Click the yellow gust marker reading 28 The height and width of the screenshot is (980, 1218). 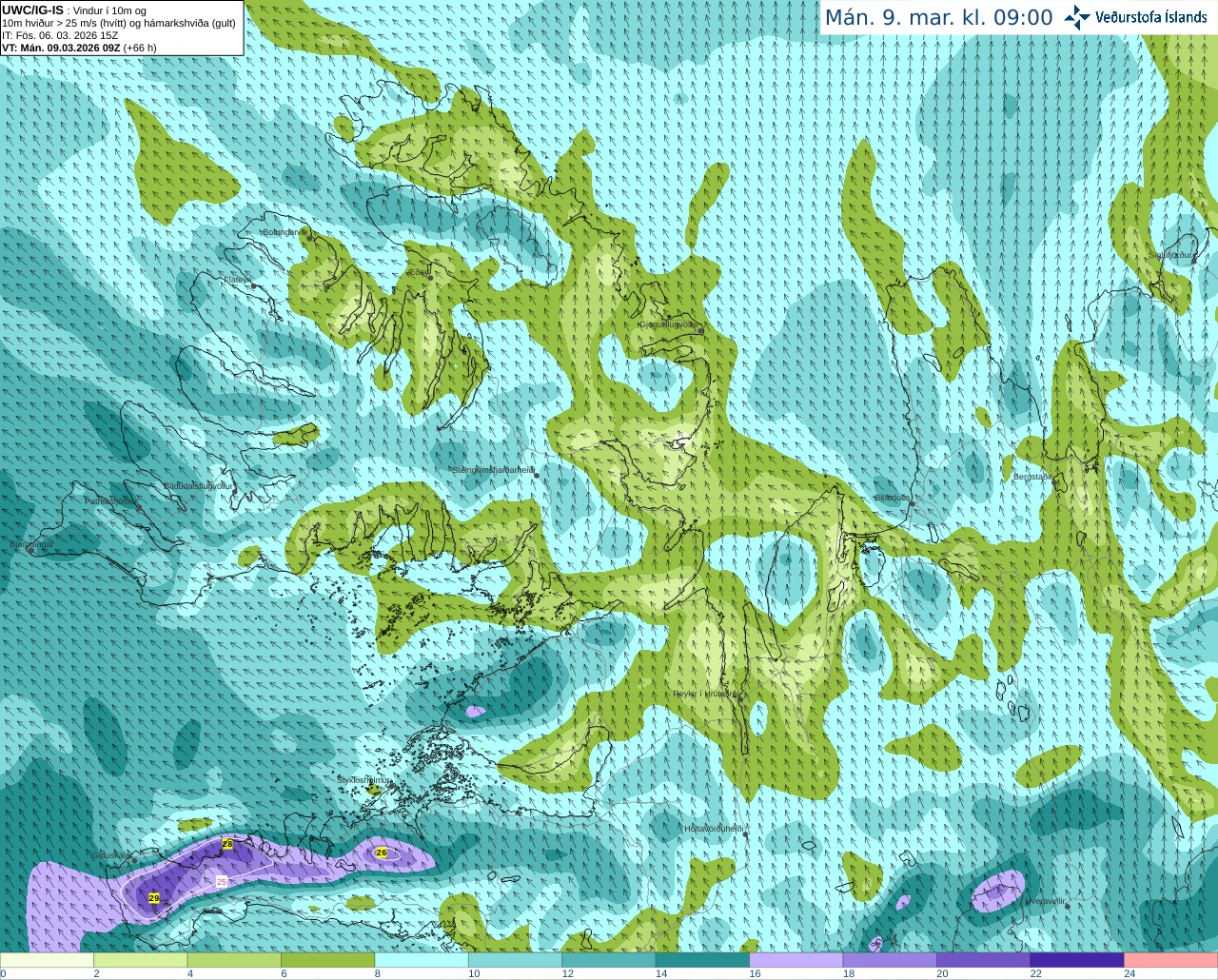227,844
